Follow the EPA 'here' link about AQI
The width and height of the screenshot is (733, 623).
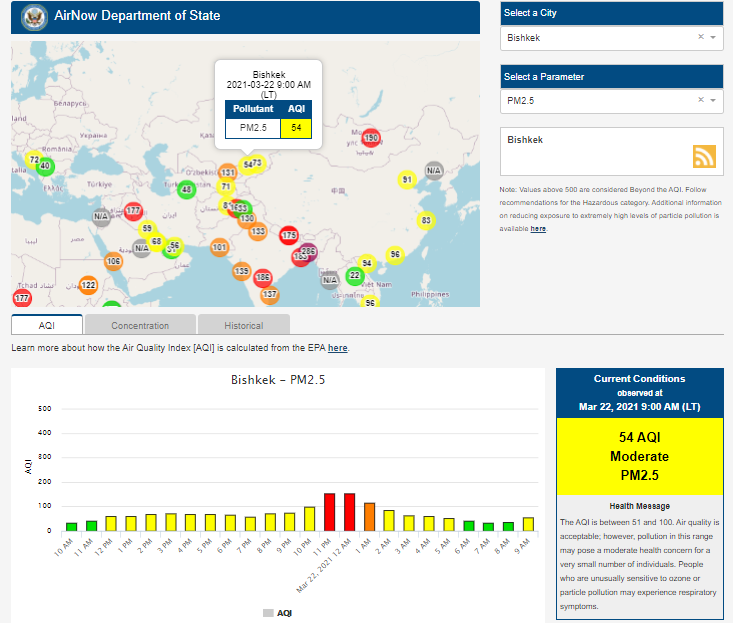tap(338, 348)
